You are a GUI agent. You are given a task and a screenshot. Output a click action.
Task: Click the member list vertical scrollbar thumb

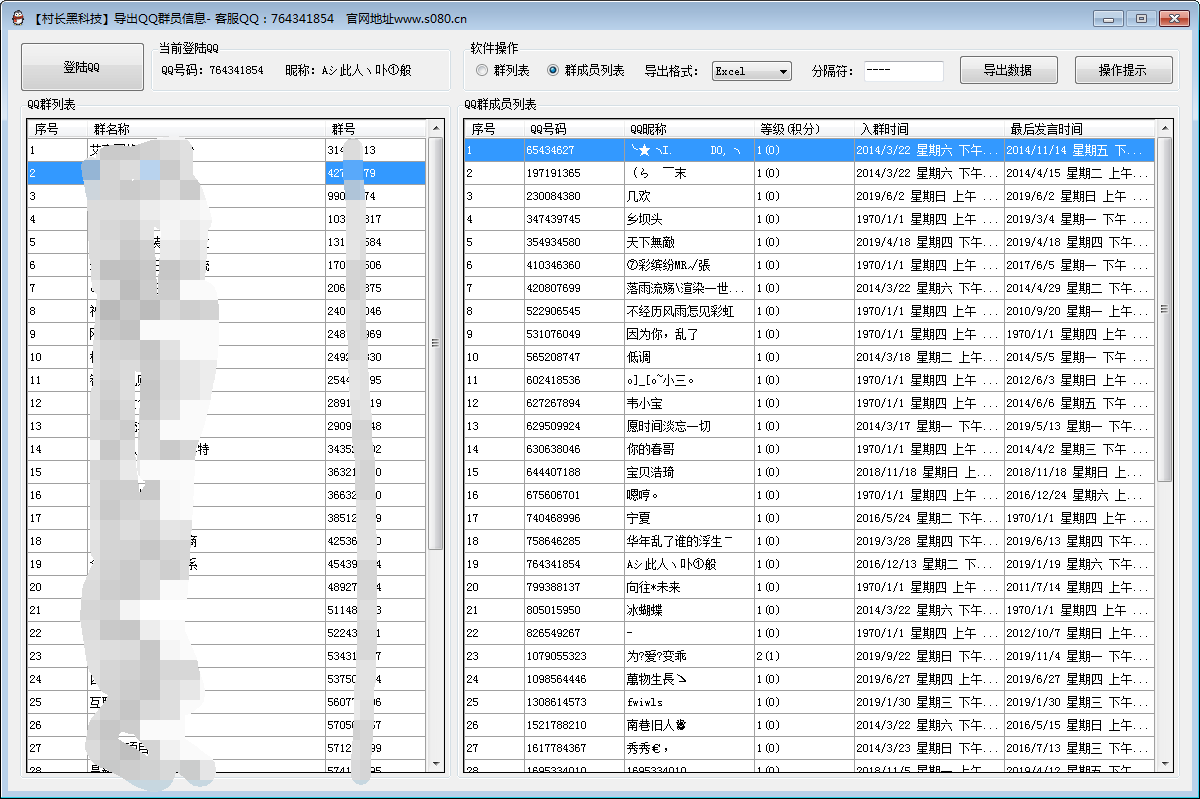[x=1164, y=310]
